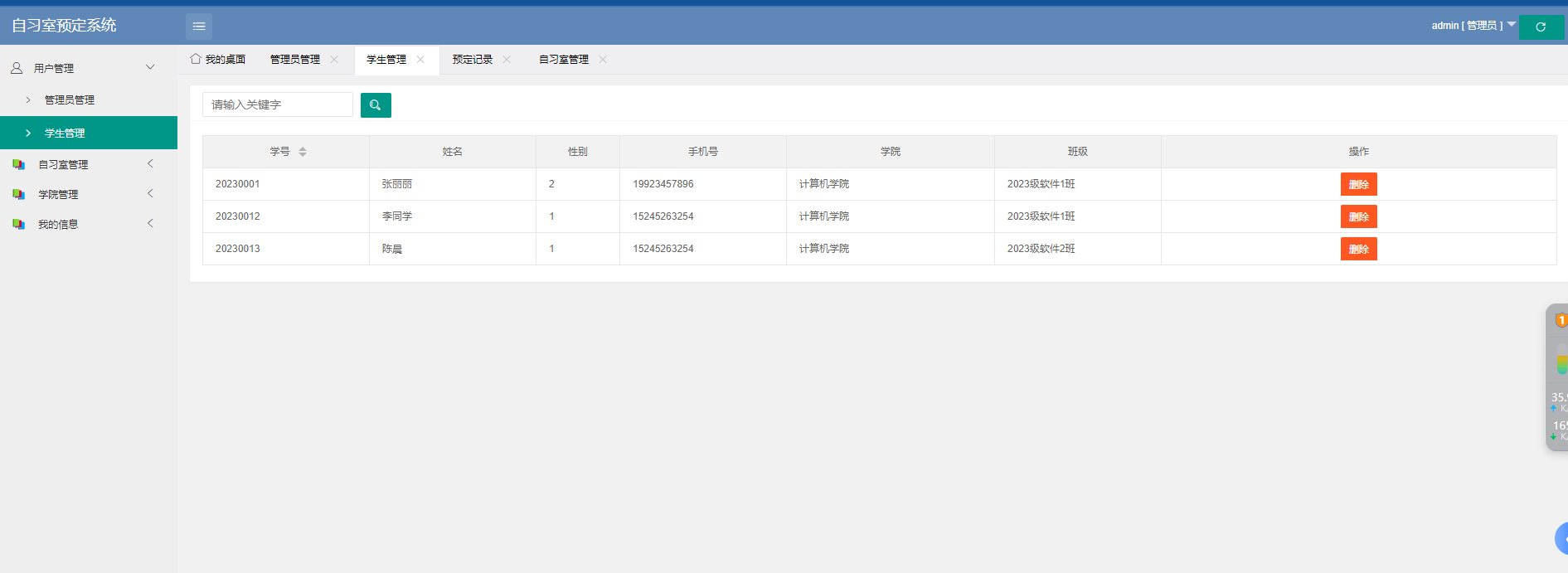Switch to the 我的桌面 tab
The width and height of the screenshot is (1568, 573).
pos(218,60)
